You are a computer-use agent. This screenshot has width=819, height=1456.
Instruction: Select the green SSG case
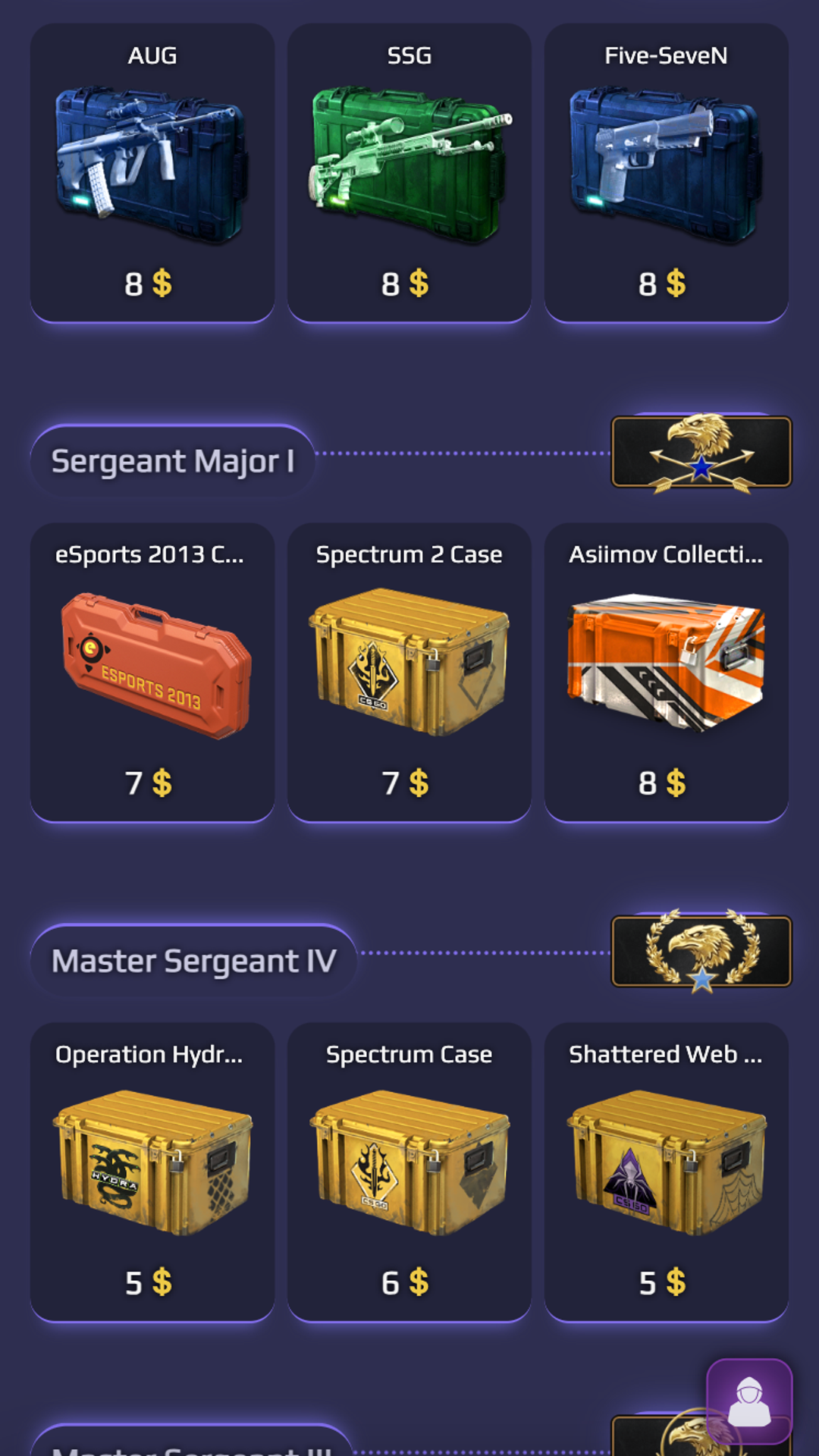click(x=409, y=173)
